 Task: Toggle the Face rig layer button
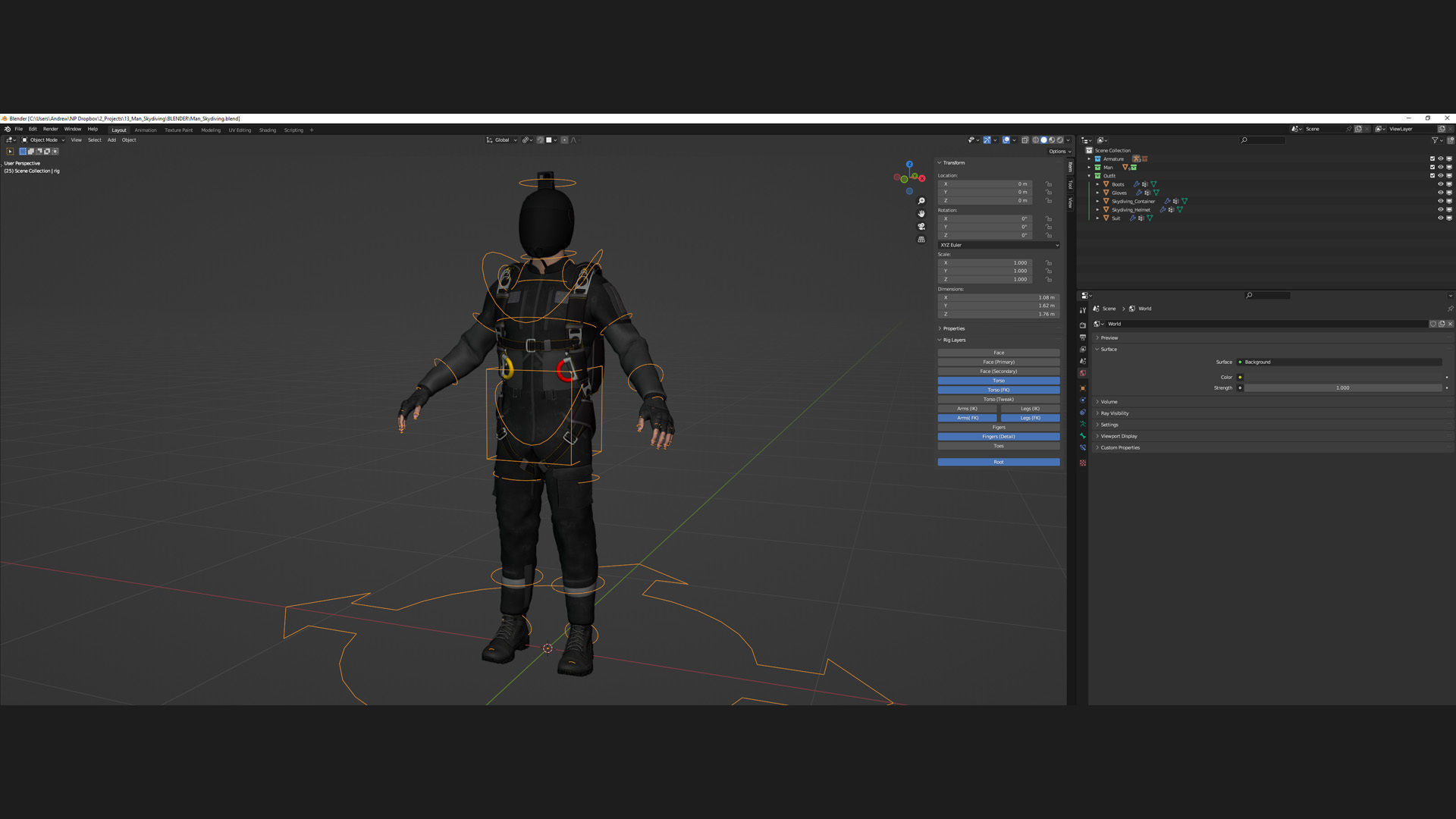[x=999, y=353]
